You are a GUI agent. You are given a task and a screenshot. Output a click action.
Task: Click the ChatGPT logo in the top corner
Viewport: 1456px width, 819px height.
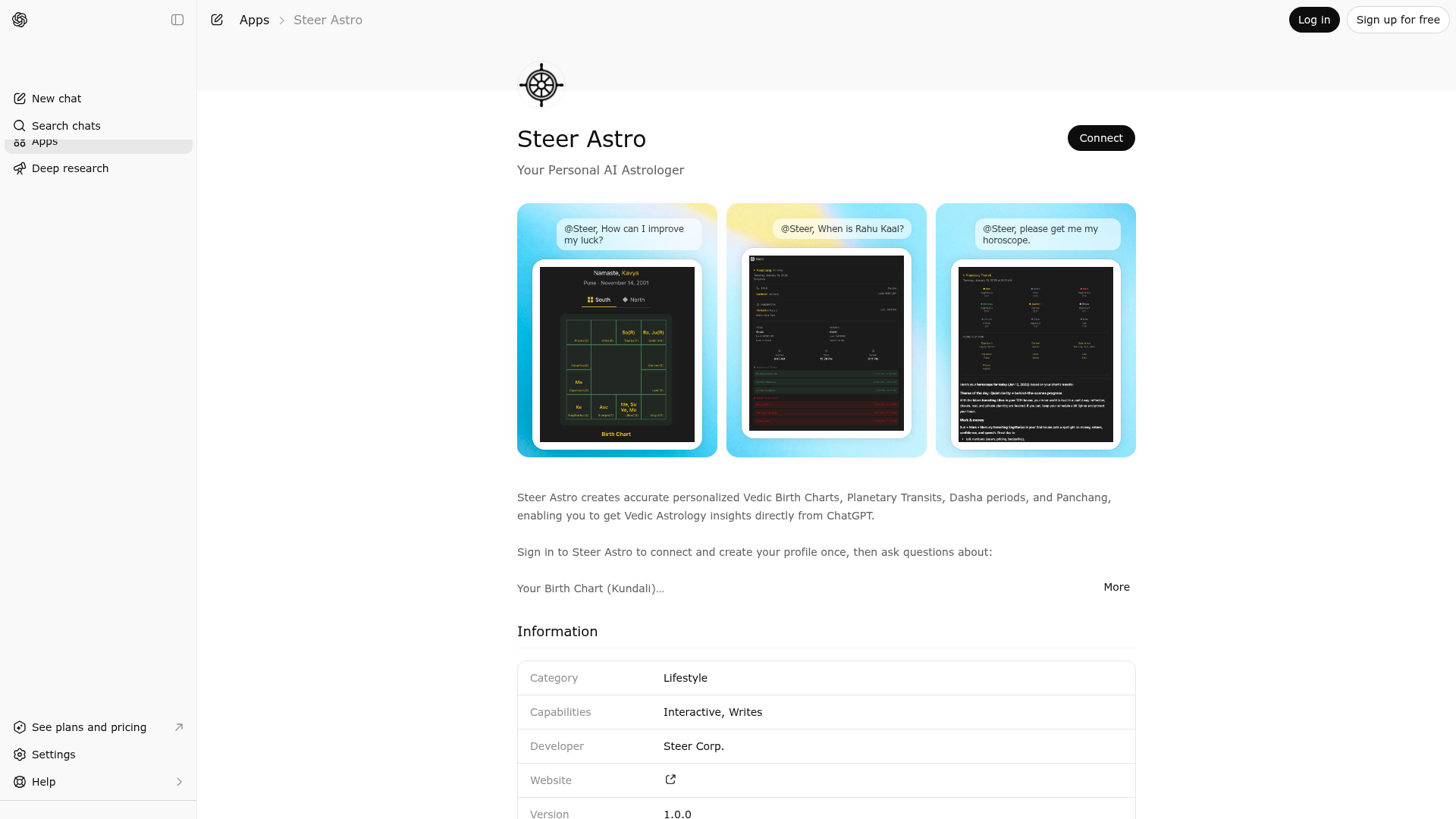pyautogui.click(x=20, y=20)
